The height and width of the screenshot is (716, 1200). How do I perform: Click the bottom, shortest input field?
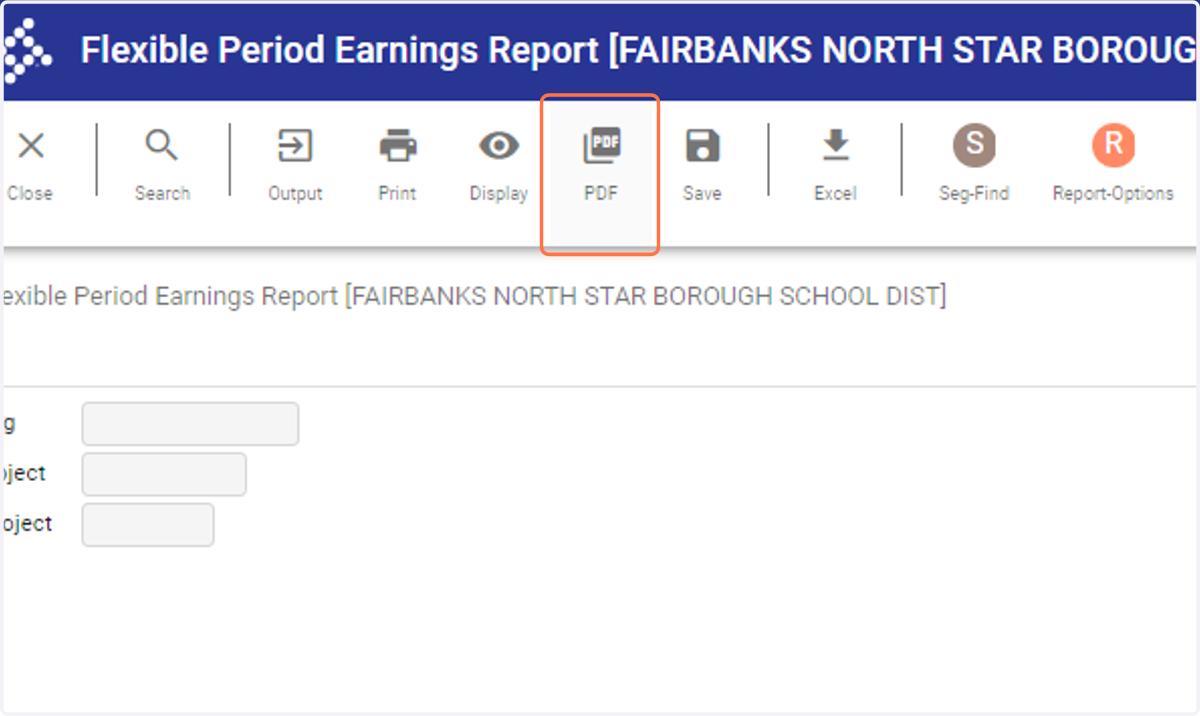[x=148, y=525]
